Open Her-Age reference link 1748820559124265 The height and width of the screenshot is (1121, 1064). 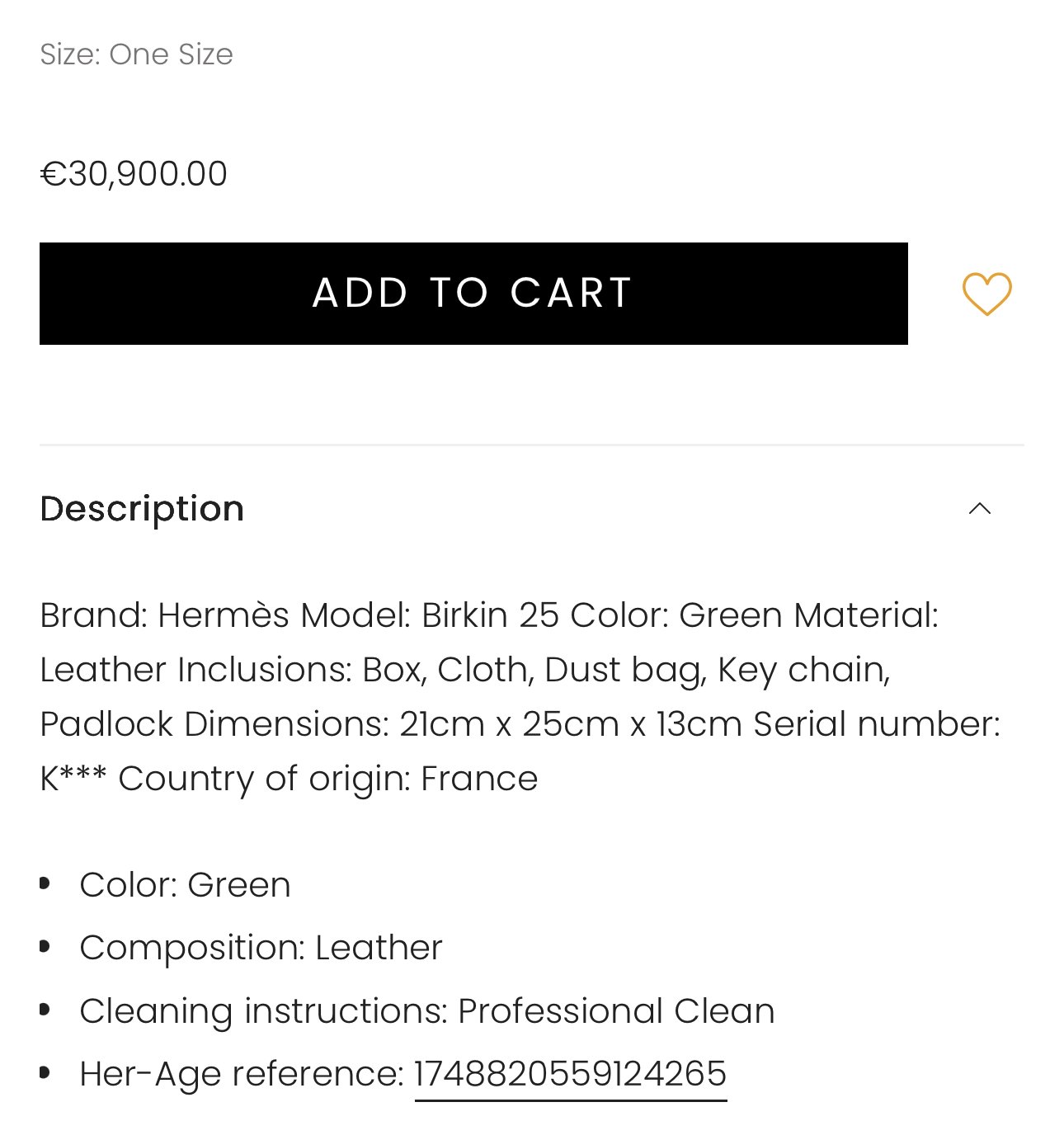click(571, 1074)
